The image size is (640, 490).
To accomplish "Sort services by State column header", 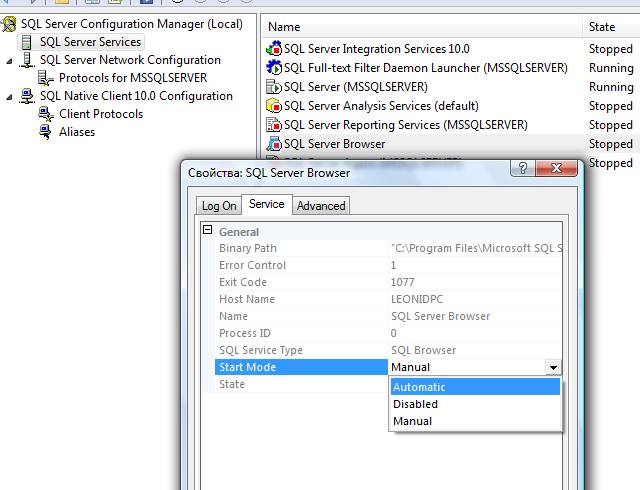I will [611, 27].
